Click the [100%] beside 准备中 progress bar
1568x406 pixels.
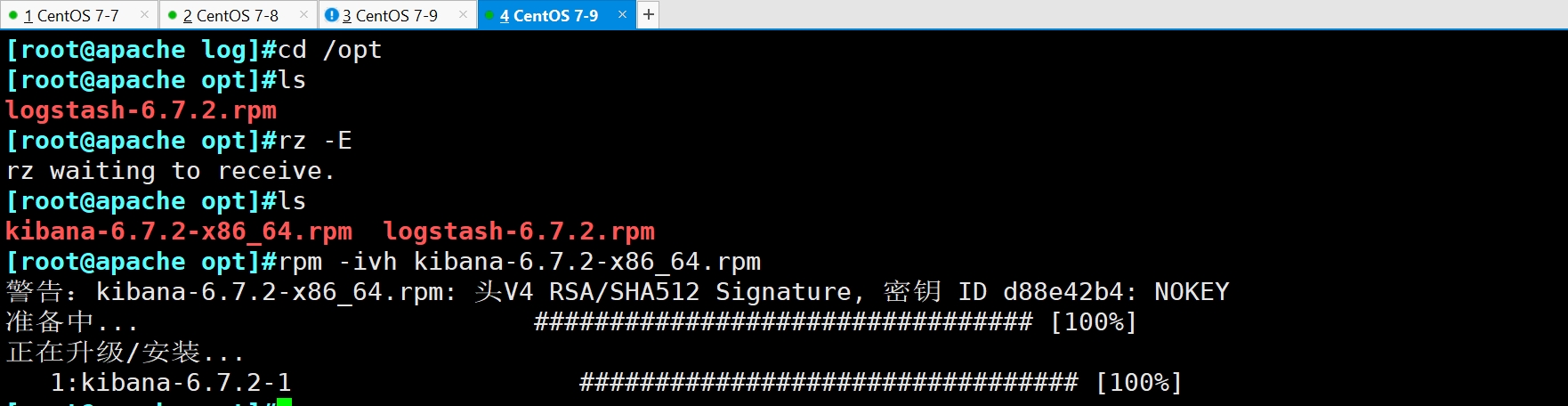[1094, 322]
